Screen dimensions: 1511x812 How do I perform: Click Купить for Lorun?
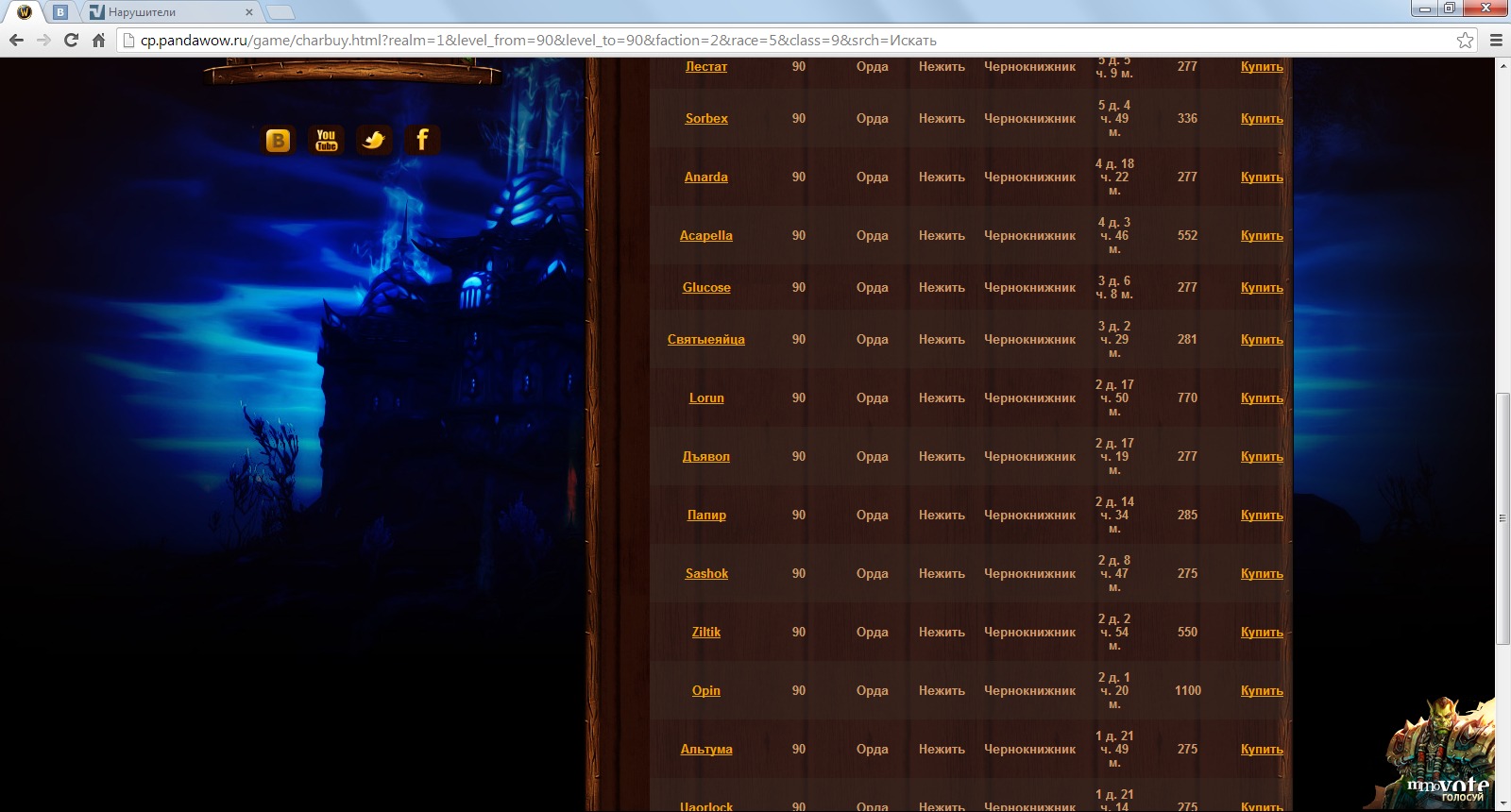pos(1262,398)
